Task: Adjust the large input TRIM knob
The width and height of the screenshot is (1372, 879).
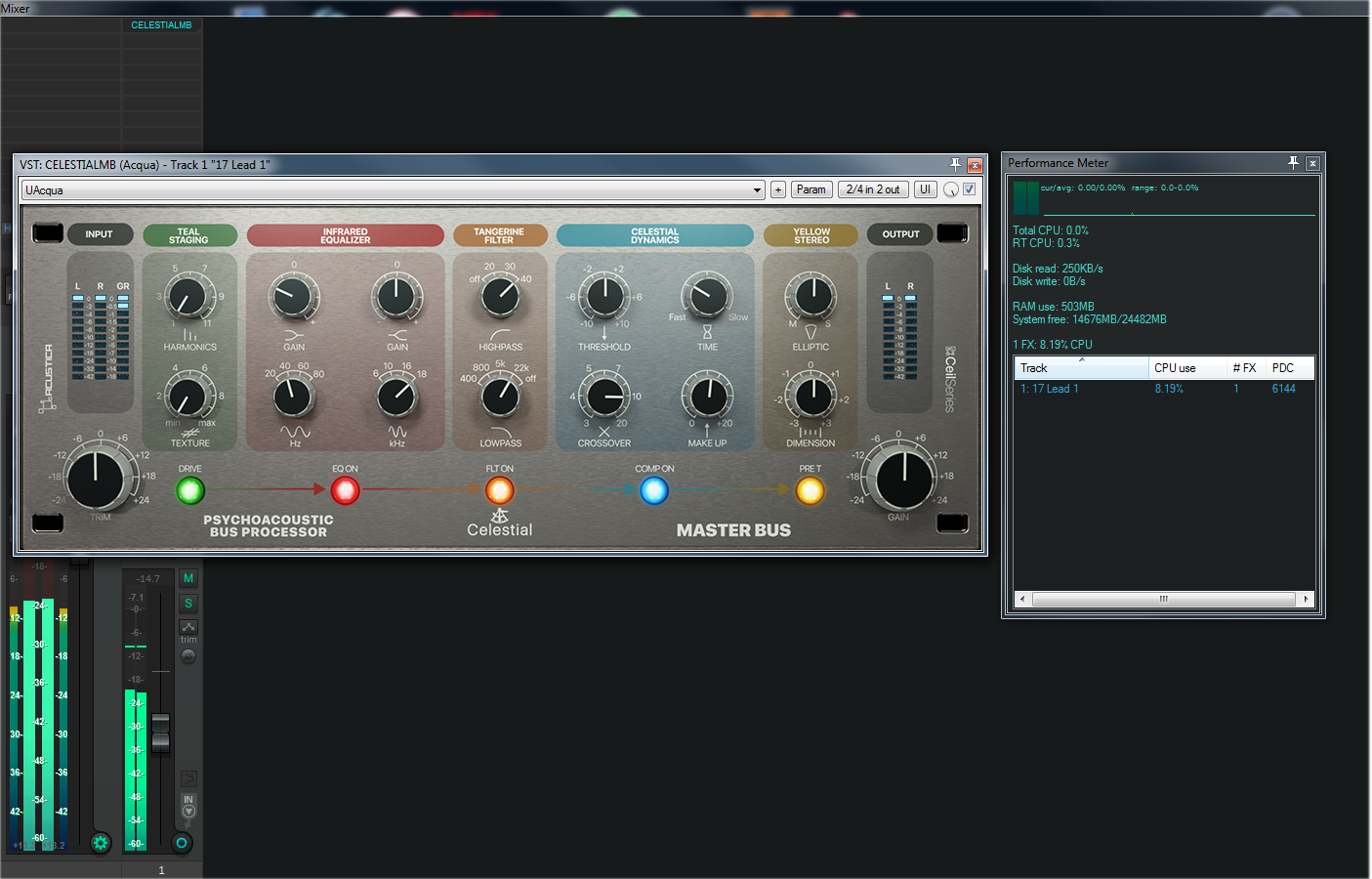Action: pos(96,479)
